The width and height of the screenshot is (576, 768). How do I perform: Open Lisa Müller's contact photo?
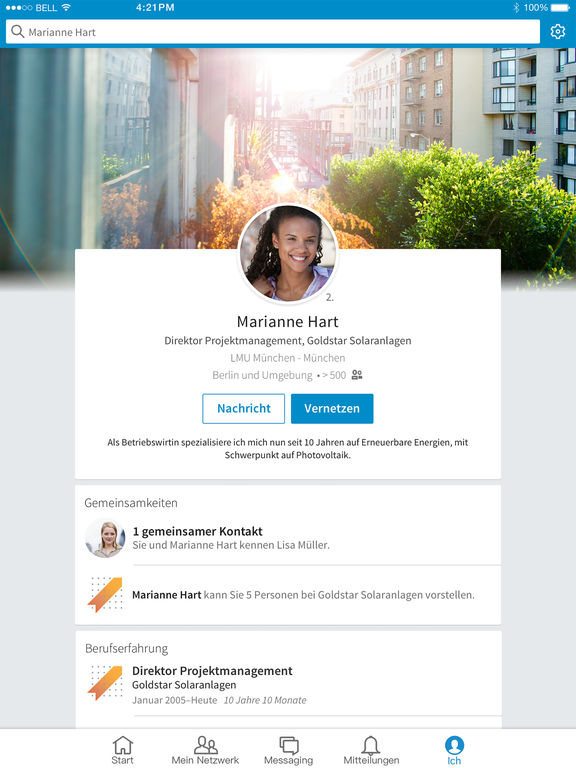coord(105,538)
